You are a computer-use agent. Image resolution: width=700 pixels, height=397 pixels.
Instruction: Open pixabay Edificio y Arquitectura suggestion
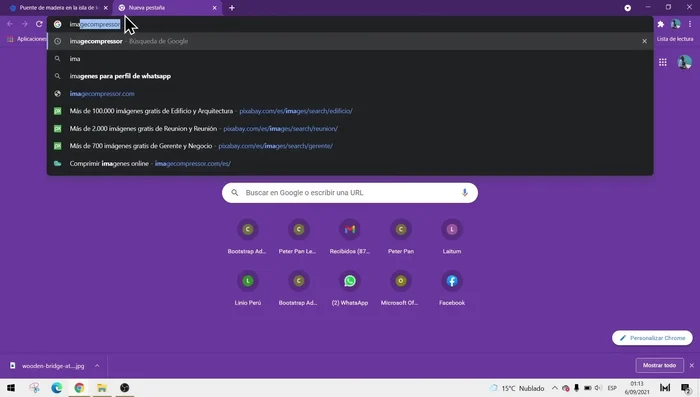coord(350,111)
